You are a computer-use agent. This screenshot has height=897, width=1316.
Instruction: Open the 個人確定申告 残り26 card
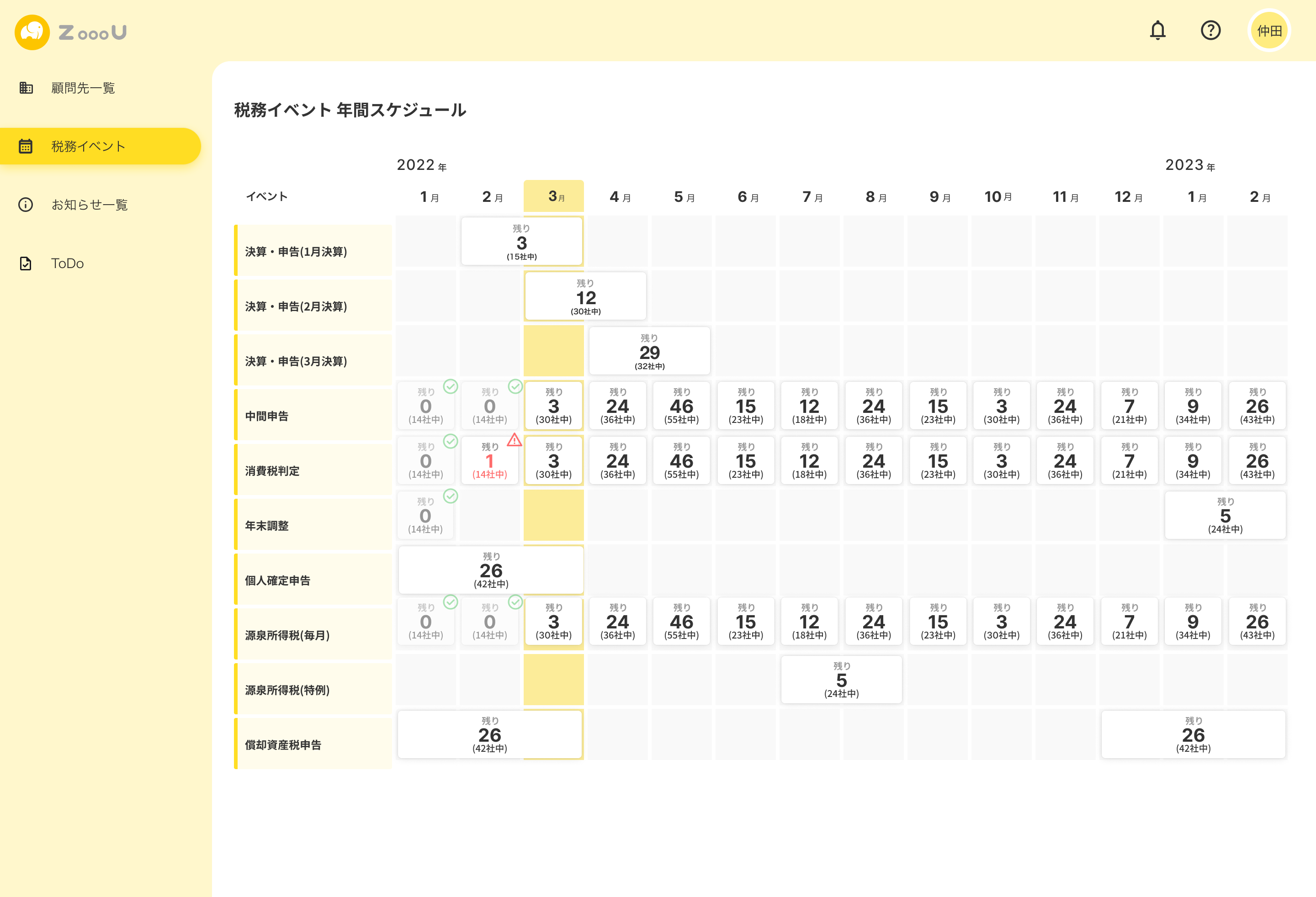tap(490, 570)
